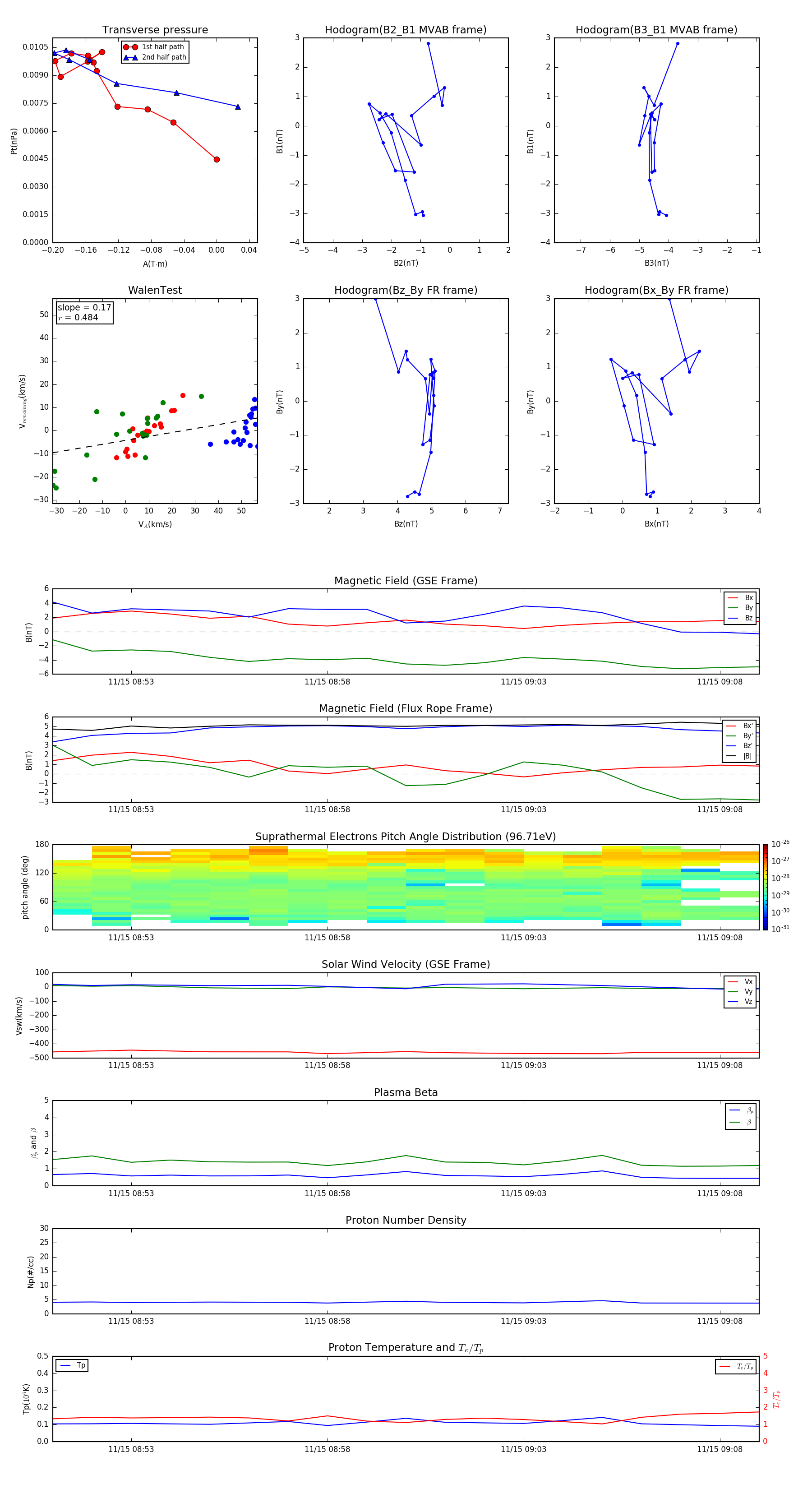Screen dimensions: 812x1489
Task: Click the 'B2(nT)' x-axis label
Action: (406, 263)
